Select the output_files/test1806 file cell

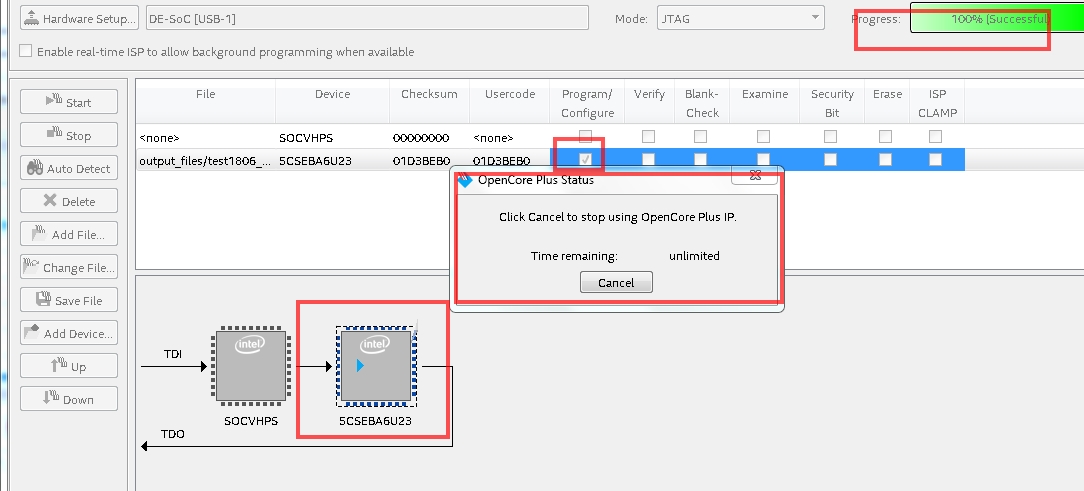point(205,160)
